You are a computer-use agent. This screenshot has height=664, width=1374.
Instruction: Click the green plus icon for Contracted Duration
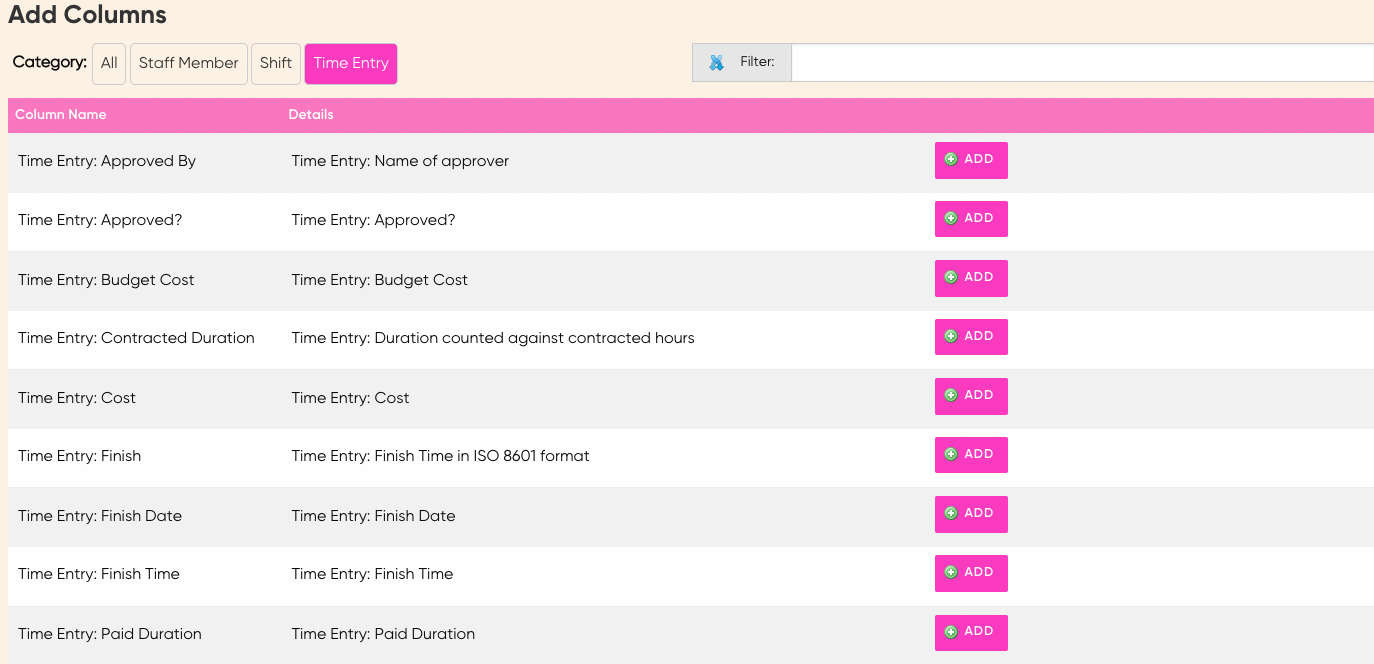pos(951,337)
